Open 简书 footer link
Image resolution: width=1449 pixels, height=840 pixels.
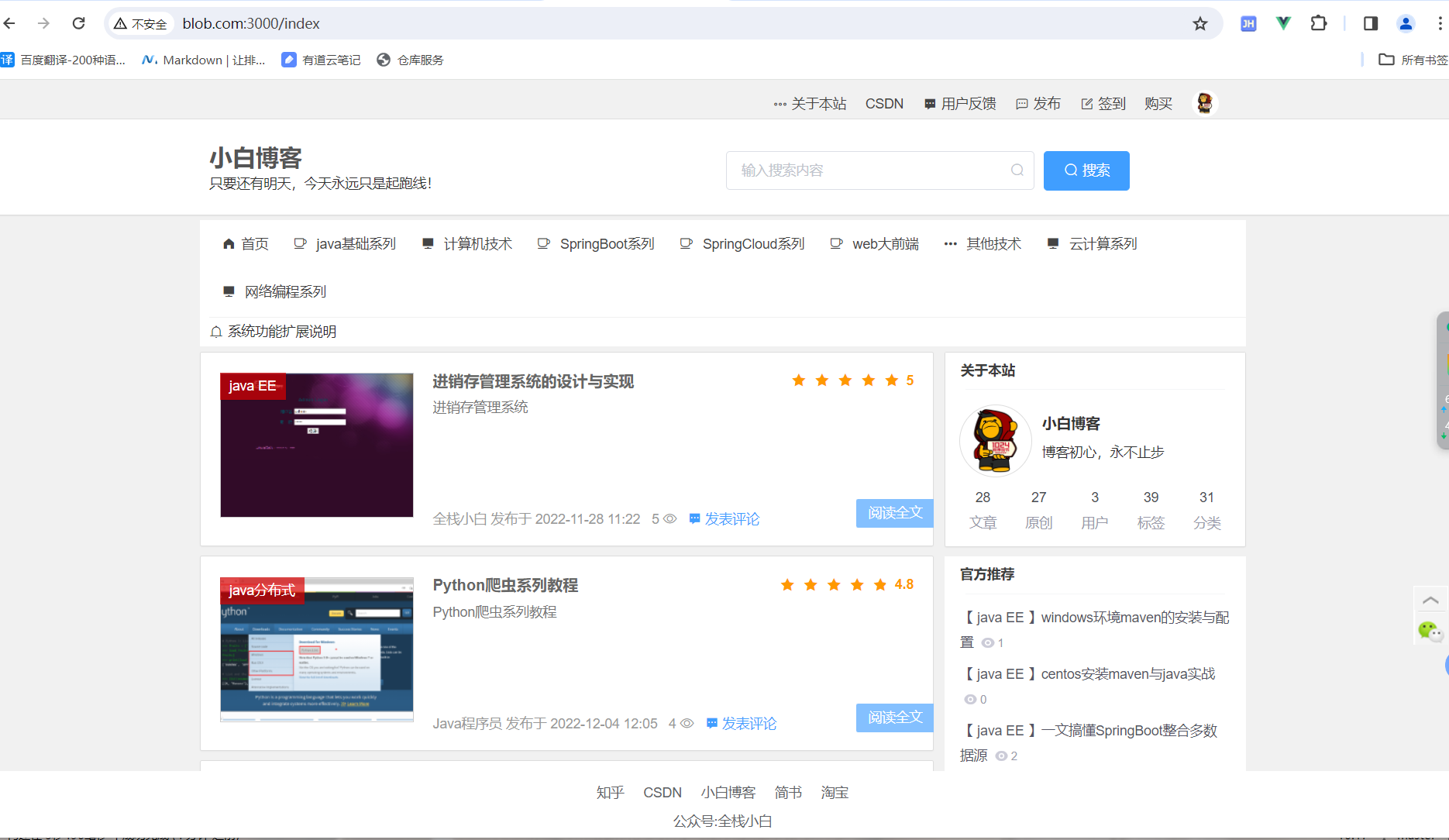[x=788, y=793]
